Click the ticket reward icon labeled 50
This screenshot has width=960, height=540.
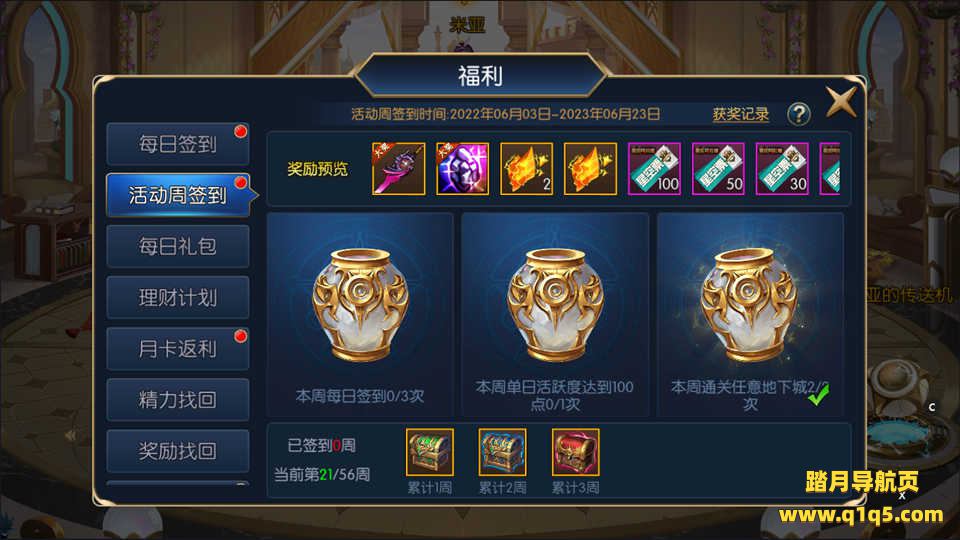point(718,169)
